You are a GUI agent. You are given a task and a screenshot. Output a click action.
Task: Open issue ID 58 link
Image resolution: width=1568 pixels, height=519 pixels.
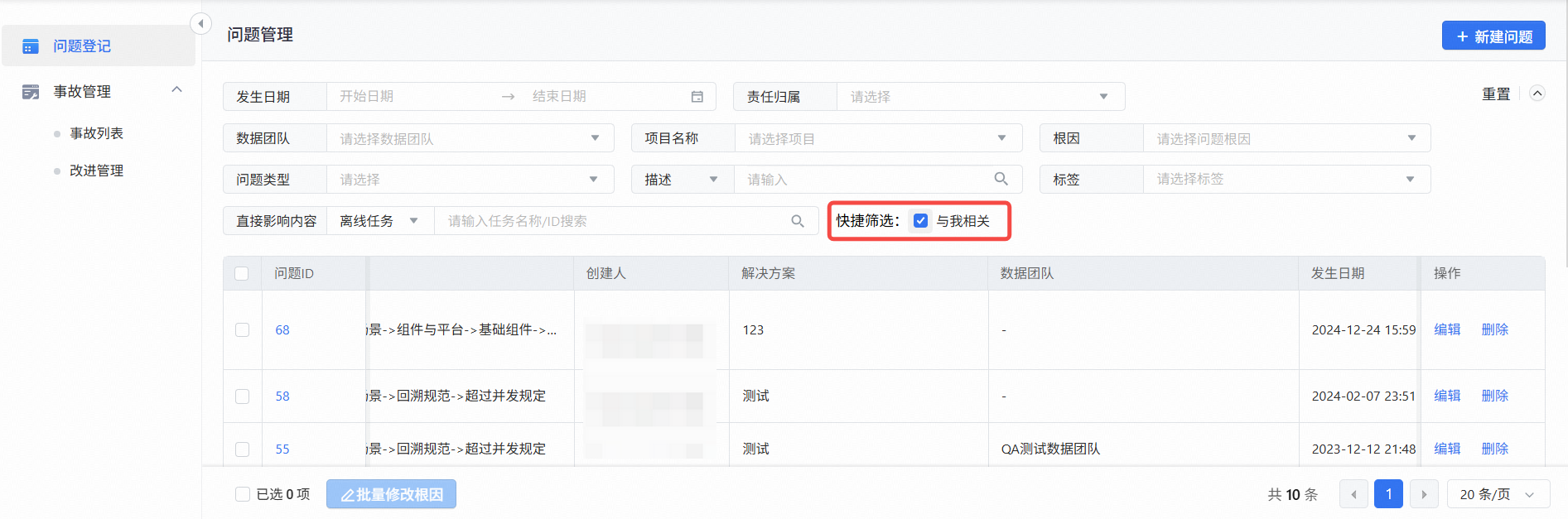tap(282, 396)
